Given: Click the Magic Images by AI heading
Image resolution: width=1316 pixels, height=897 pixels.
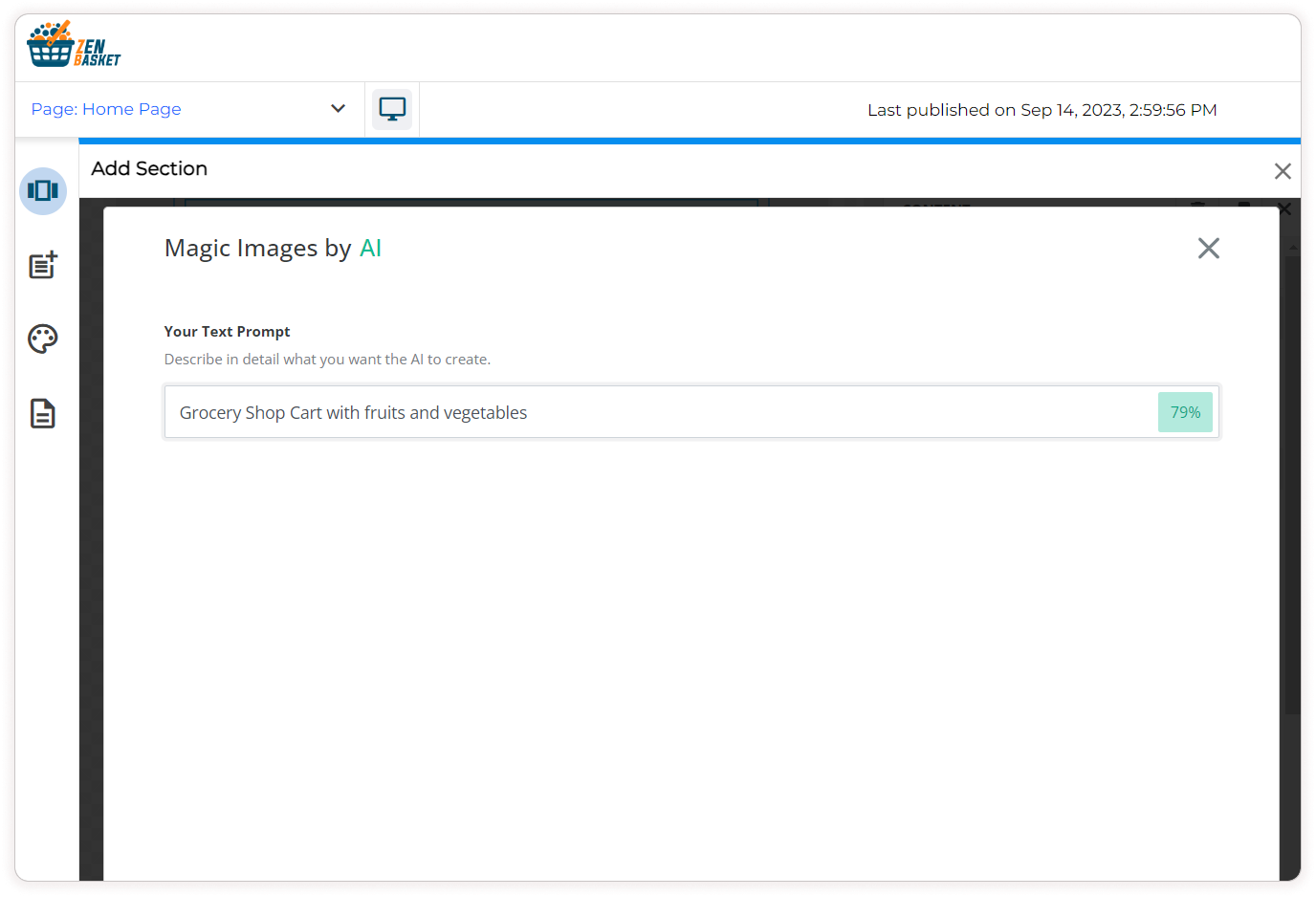Looking at the screenshot, I should [x=273, y=249].
